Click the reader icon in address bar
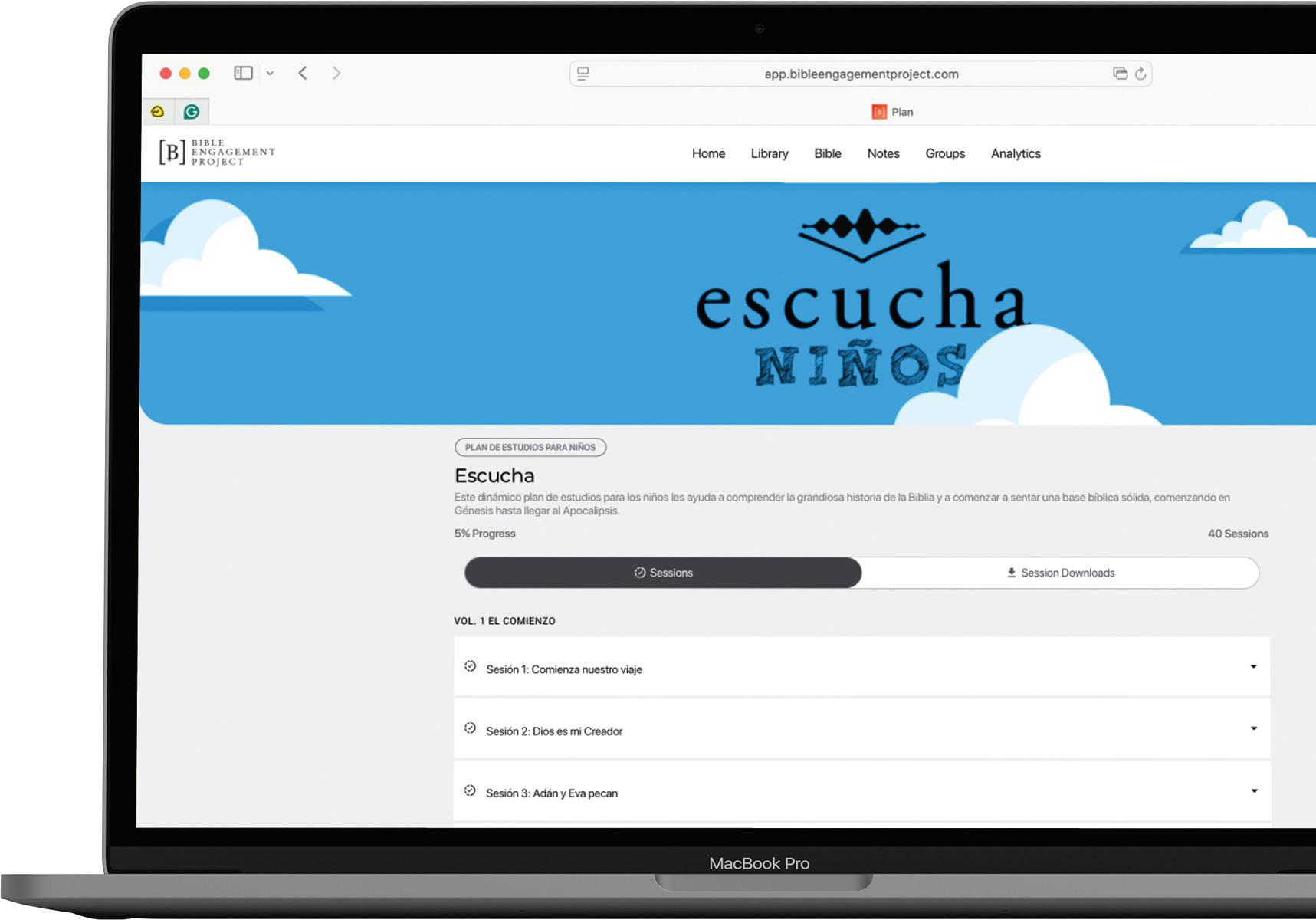The width and height of the screenshot is (1316, 920). 583,74
